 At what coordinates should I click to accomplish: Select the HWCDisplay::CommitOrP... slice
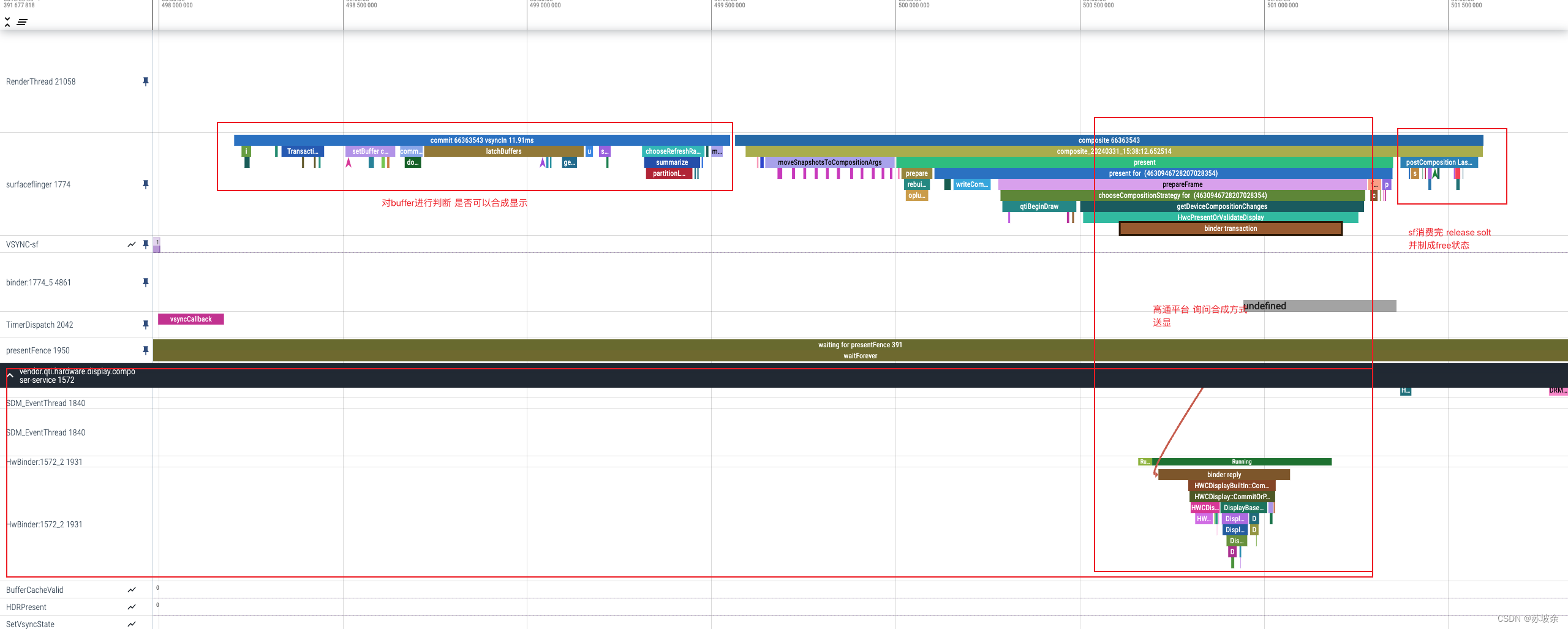point(1232,497)
